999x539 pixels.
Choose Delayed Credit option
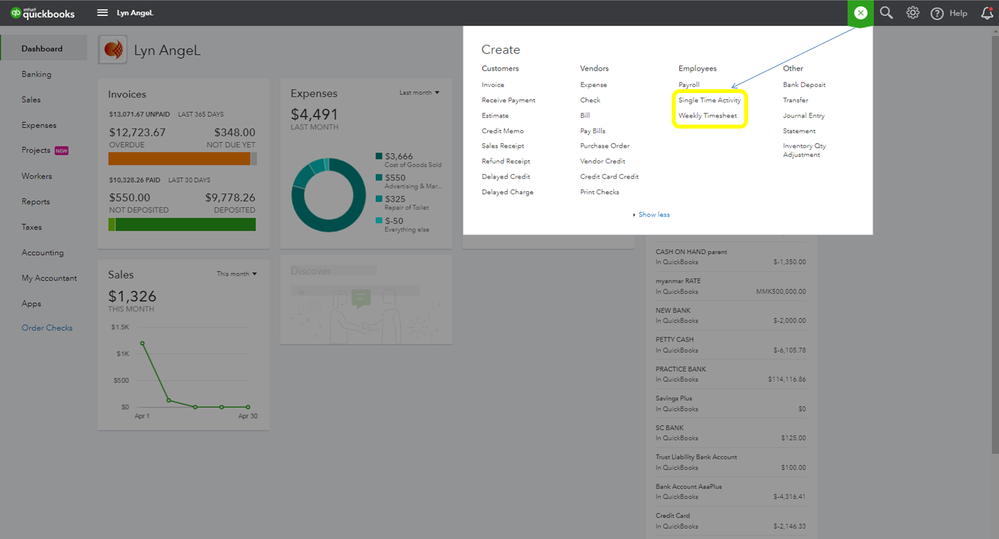coord(506,176)
